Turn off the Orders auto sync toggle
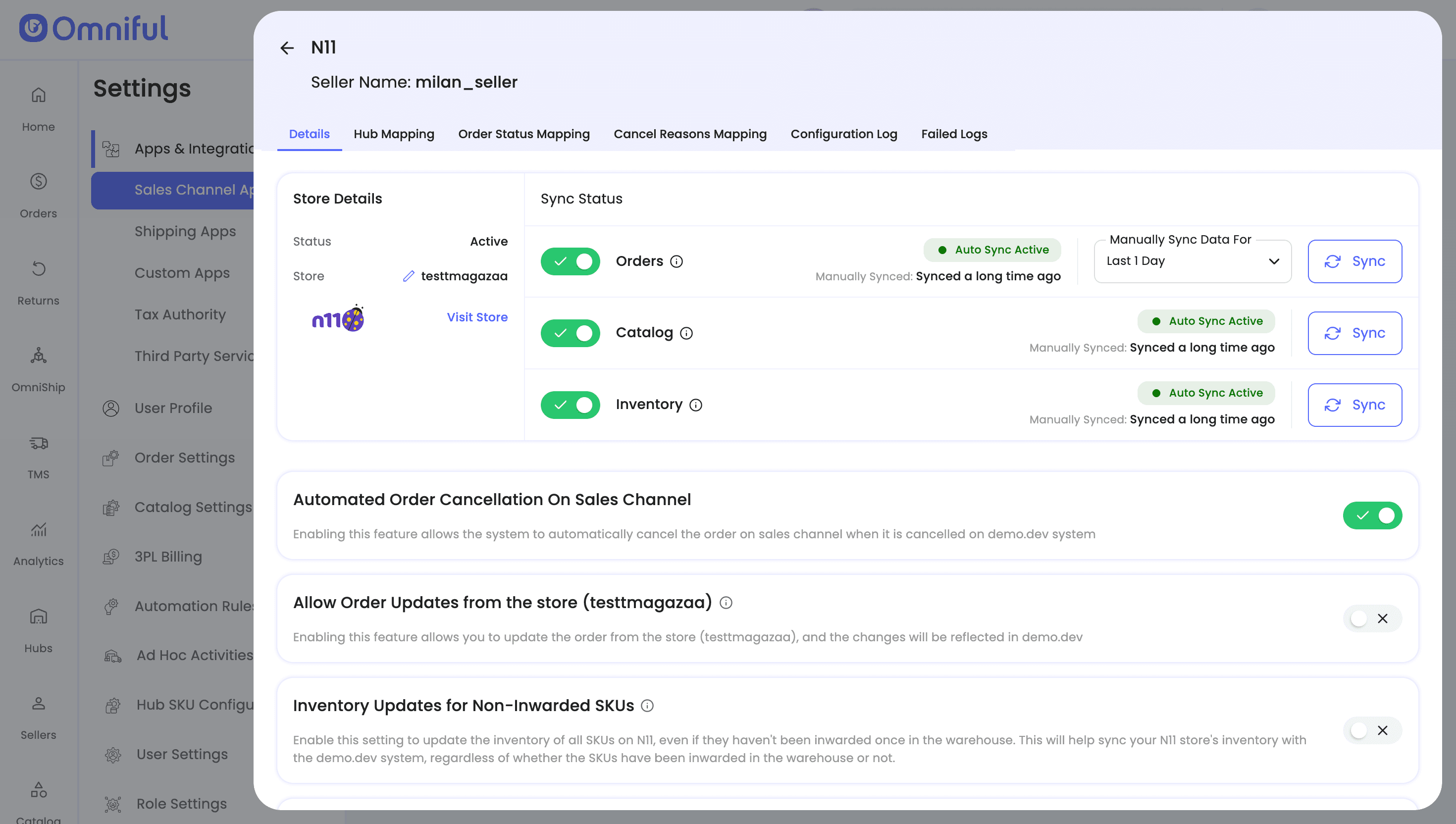 [x=570, y=261]
